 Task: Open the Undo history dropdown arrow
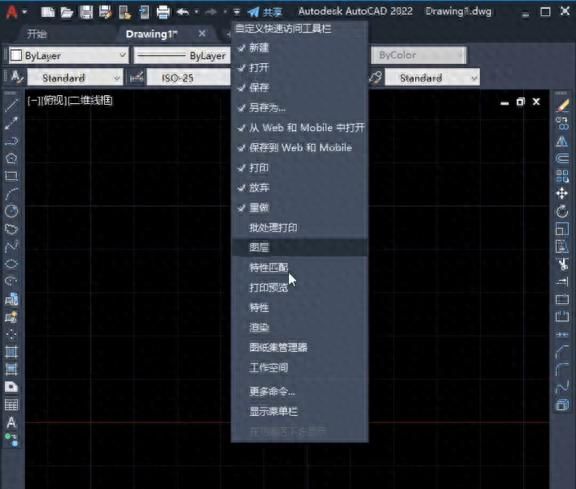[197, 12]
